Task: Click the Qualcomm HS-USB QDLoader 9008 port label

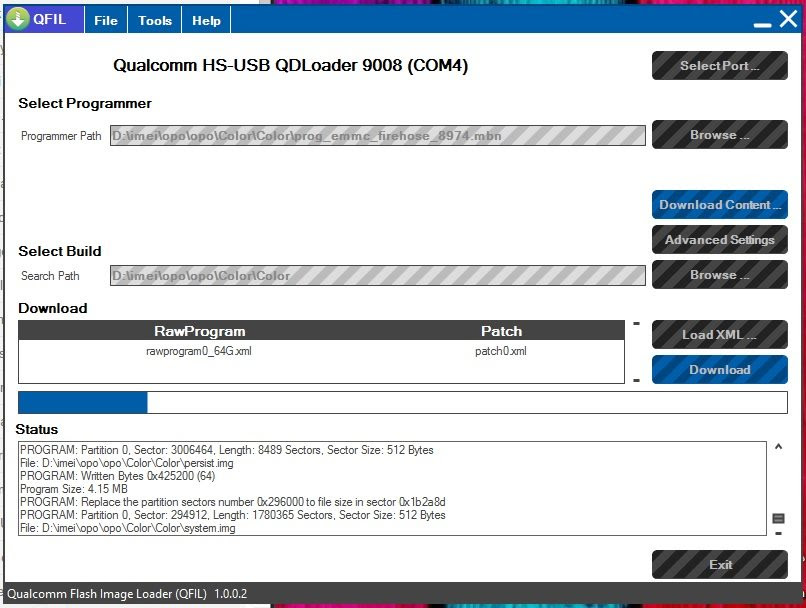Action: tap(290, 65)
